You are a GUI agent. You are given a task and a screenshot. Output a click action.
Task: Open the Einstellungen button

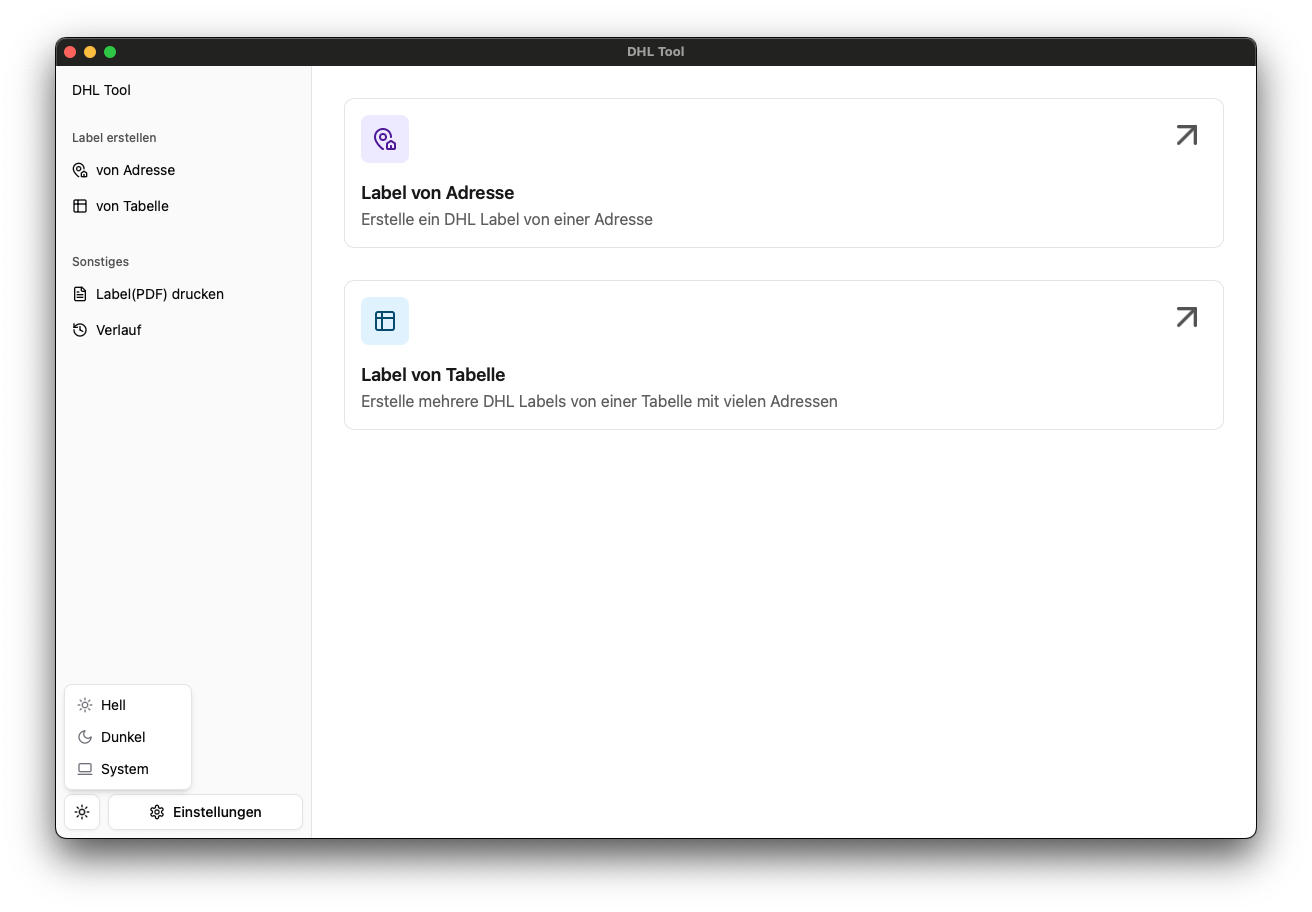pyautogui.click(x=205, y=812)
